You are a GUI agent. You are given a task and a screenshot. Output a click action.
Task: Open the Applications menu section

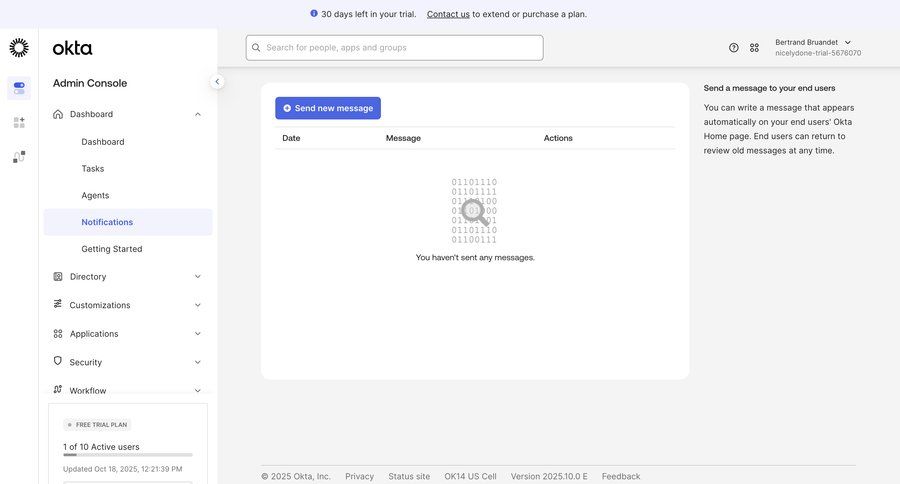click(128, 334)
